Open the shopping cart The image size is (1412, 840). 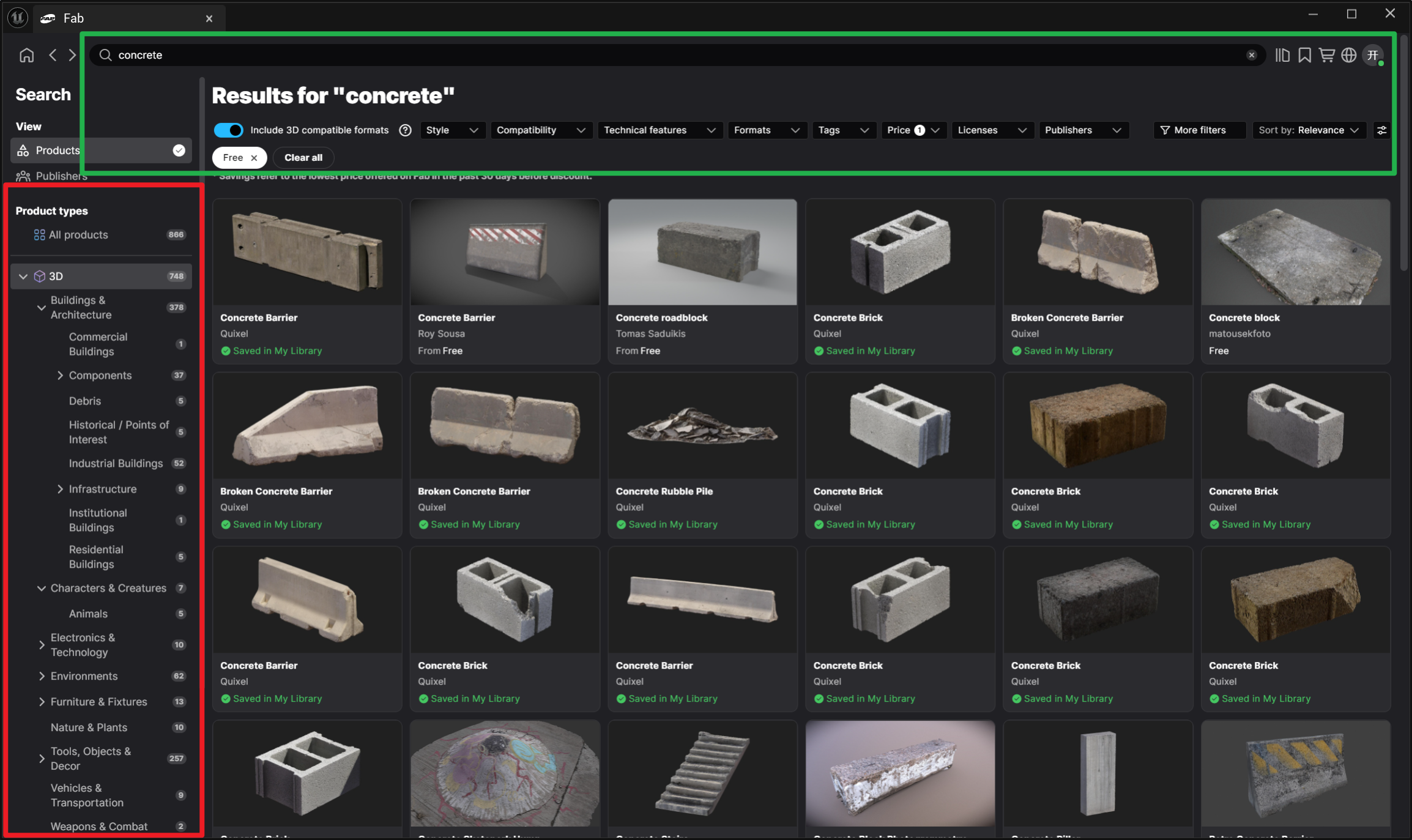click(x=1326, y=55)
